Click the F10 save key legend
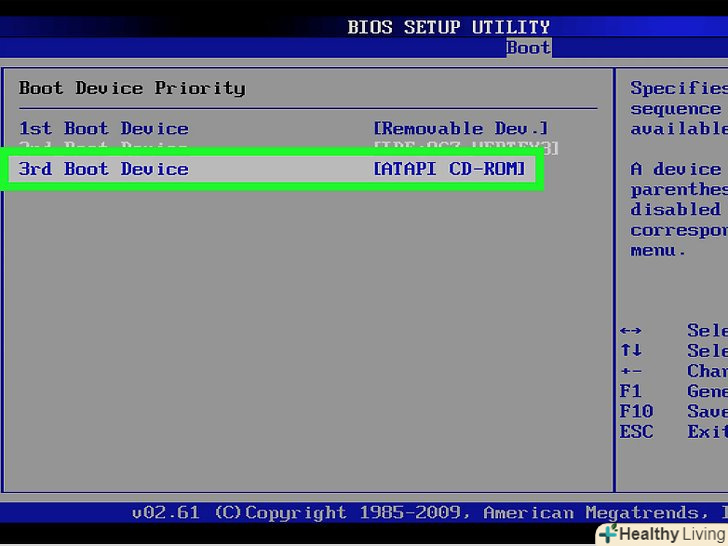The width and height of the screenshot is (728, 546). [636, 411]
